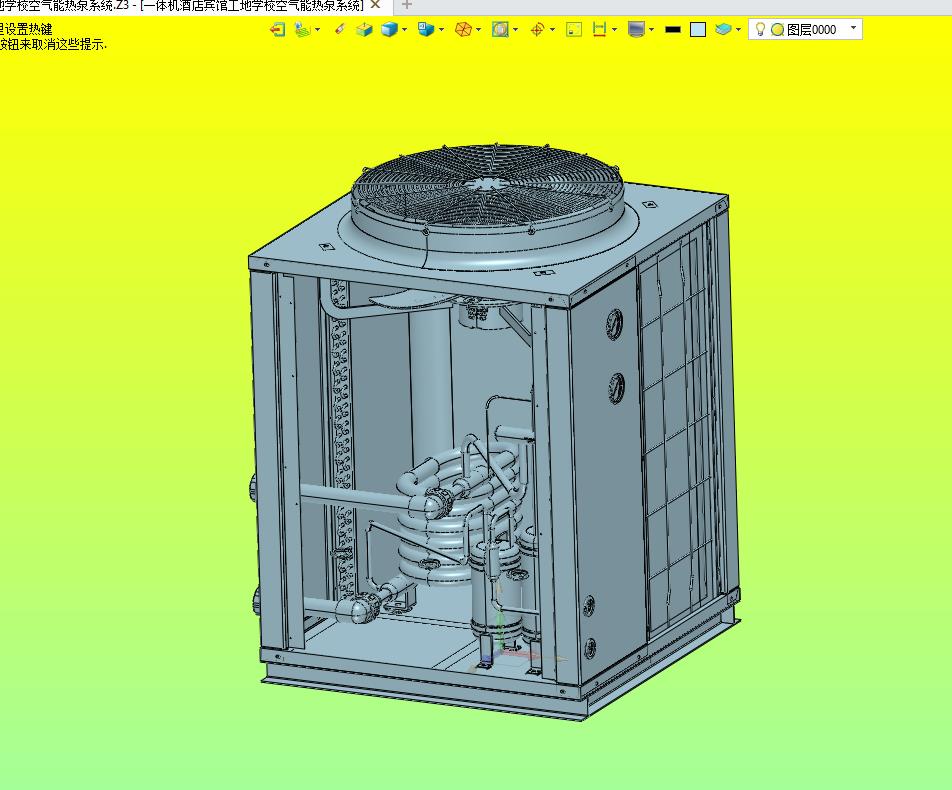
Task: Expand the dimension measure dropdown arrow
Action: click(615, 29)
